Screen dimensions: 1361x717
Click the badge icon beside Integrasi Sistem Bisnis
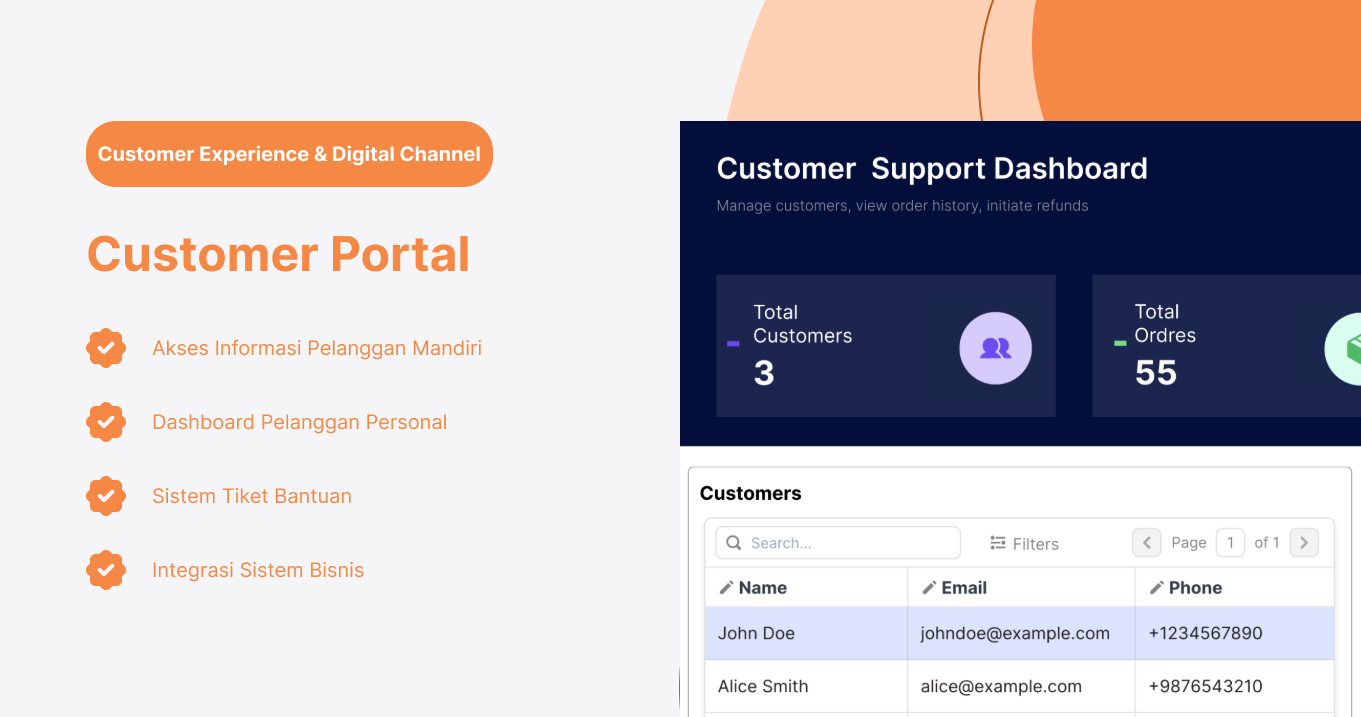[106, 570]
